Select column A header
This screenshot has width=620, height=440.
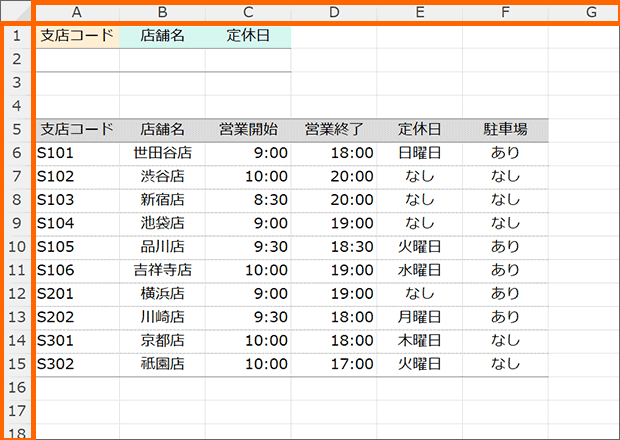click(77, 12)
